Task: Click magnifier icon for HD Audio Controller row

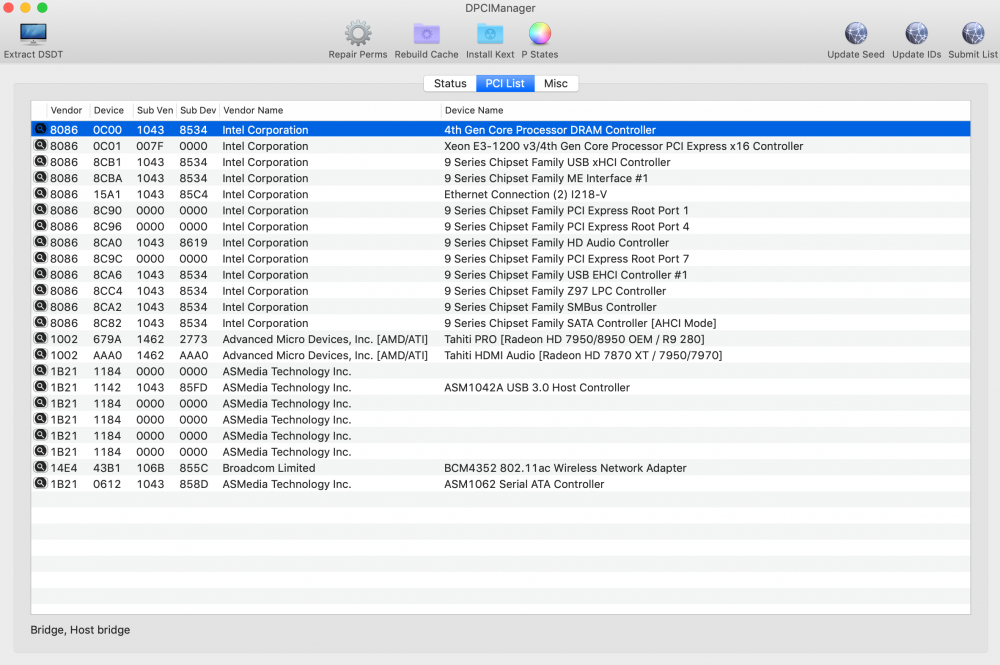Action: tap(40, 242)
